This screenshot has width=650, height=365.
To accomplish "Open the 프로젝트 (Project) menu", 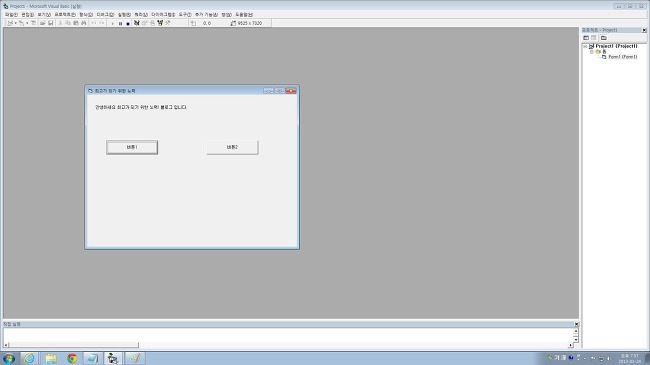I will pos(65,15).
